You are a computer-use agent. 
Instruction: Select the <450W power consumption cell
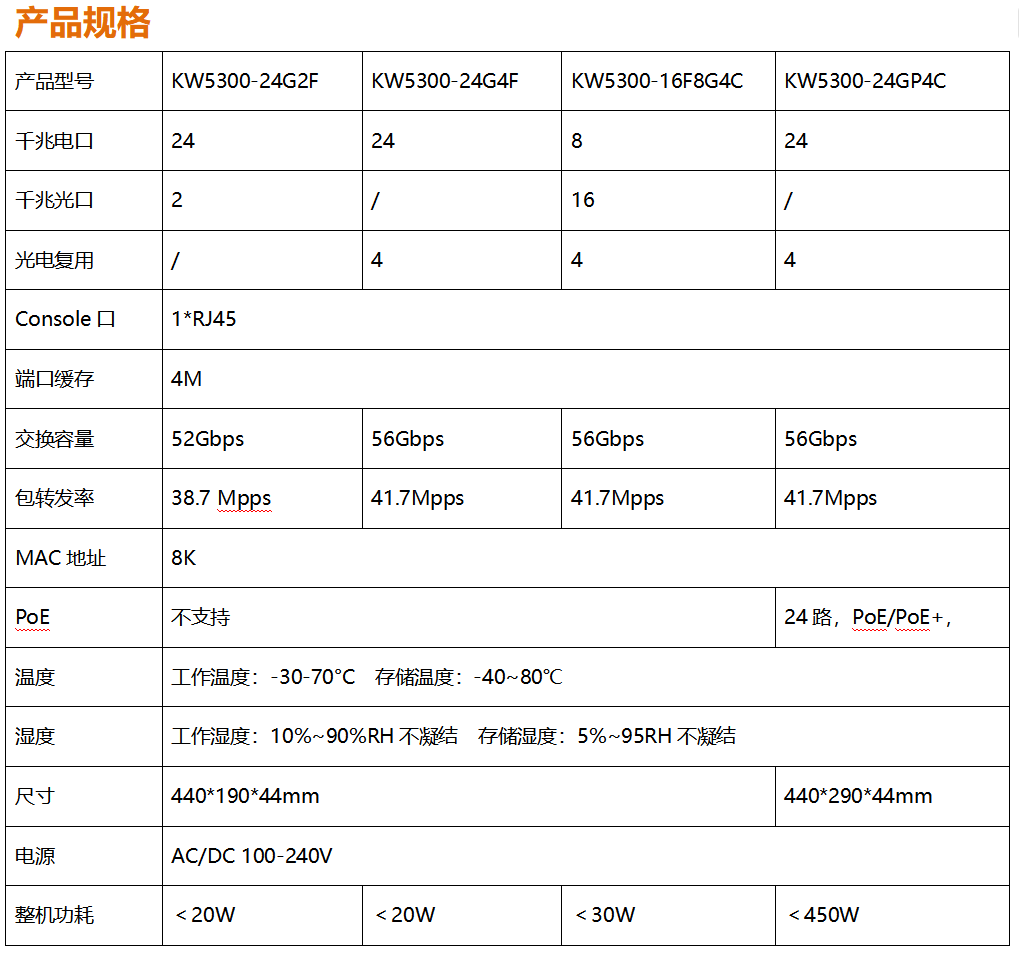pyautogui.click(x=823, y=915)
